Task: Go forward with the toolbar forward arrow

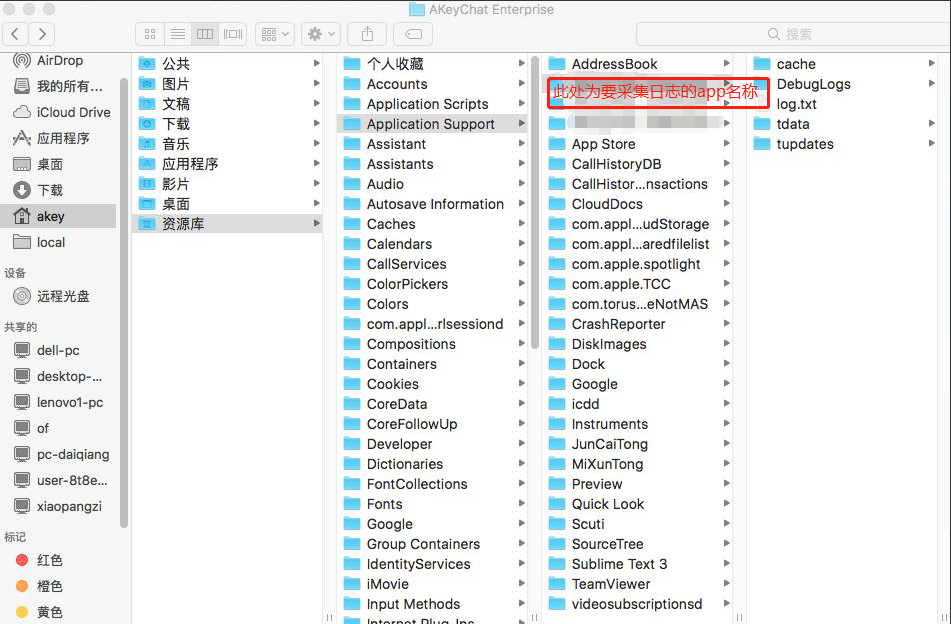Action: pyautogui.click(x=44, y=34)
